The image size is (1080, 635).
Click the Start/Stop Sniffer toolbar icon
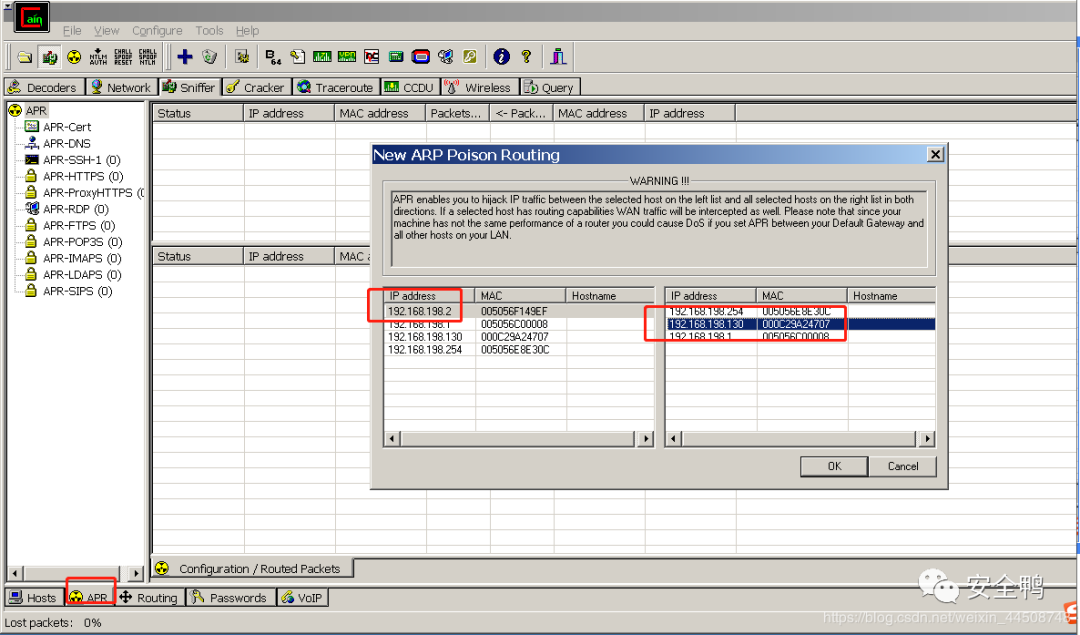click(49, 57)
